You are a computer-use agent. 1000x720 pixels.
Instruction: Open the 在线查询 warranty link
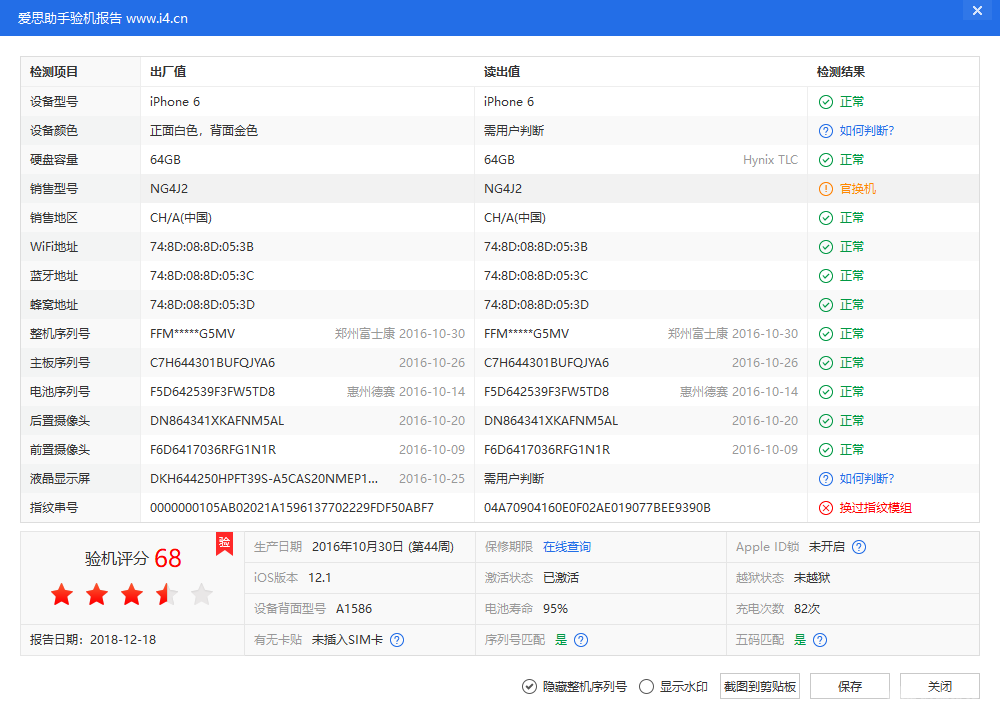(566, 547)
